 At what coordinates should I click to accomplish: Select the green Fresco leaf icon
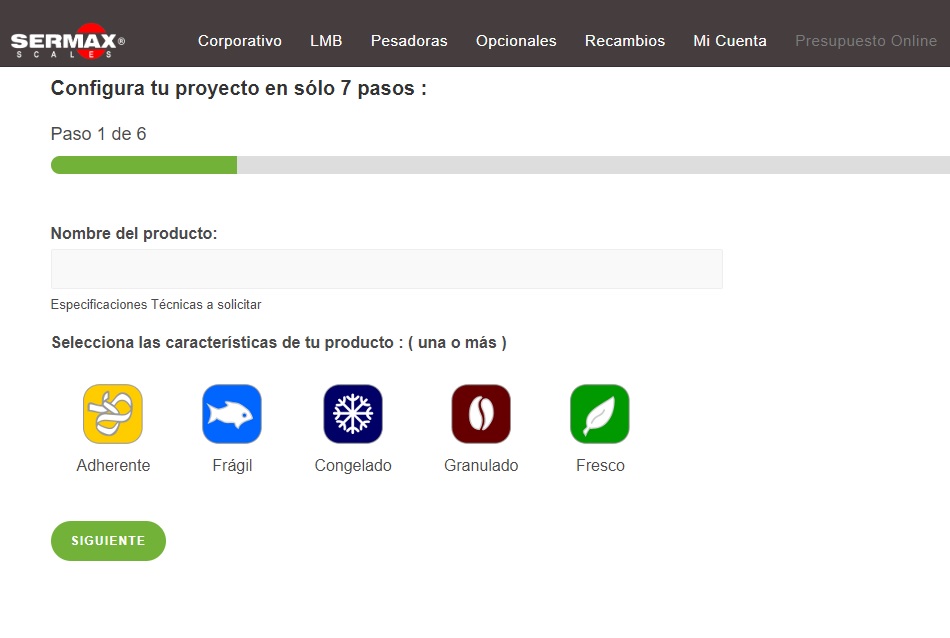point(600,414)
